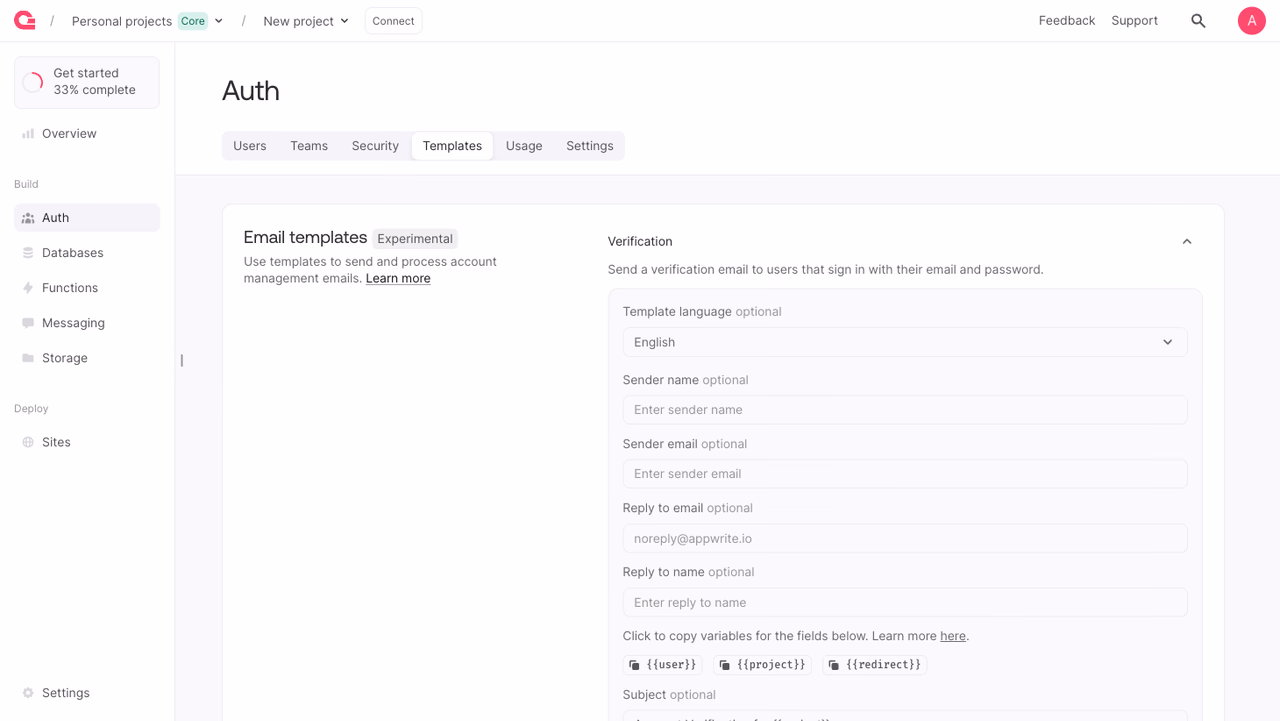
Task: Open Sites in the sidebar
Action: tap(87, 442)
